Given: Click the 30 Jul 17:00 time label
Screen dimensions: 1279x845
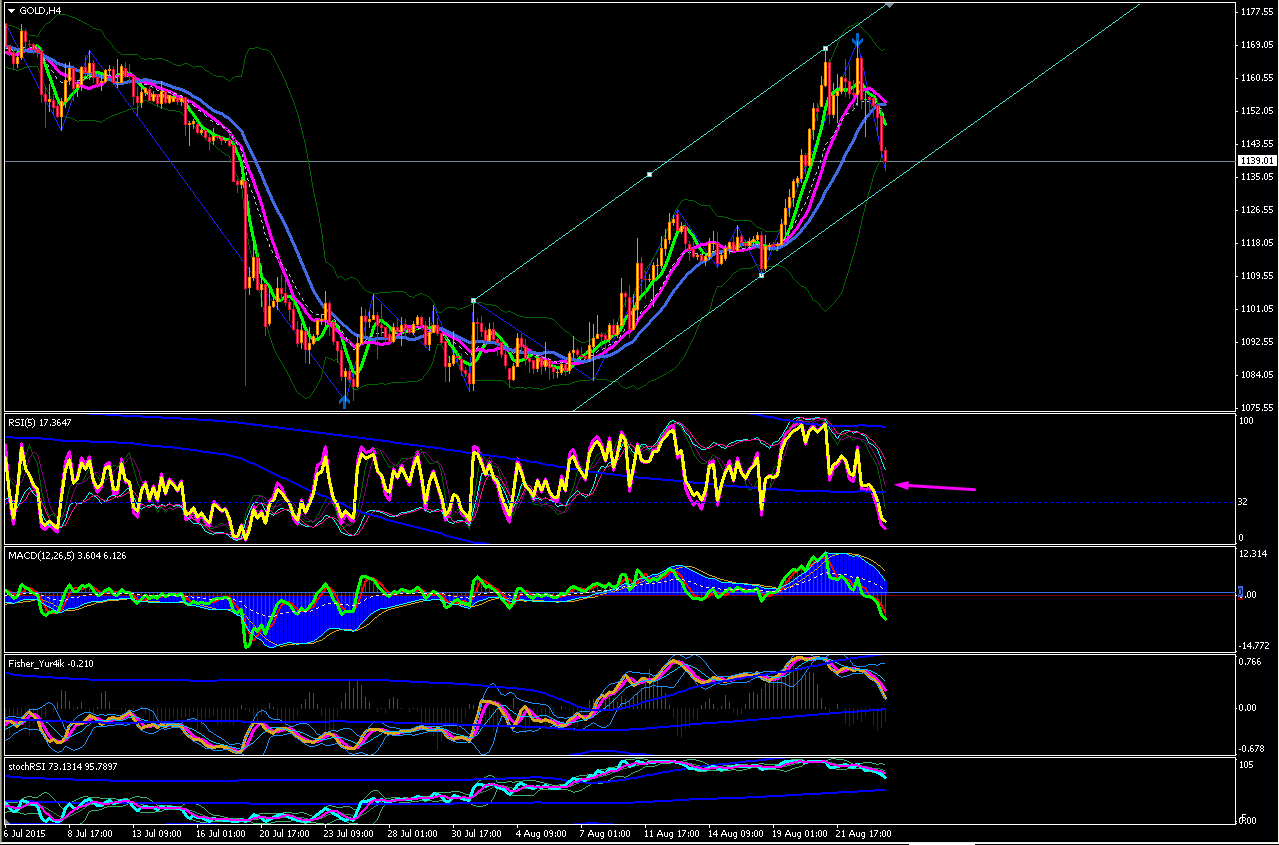Looking at the screenshot, I should (x=478, y=833).
